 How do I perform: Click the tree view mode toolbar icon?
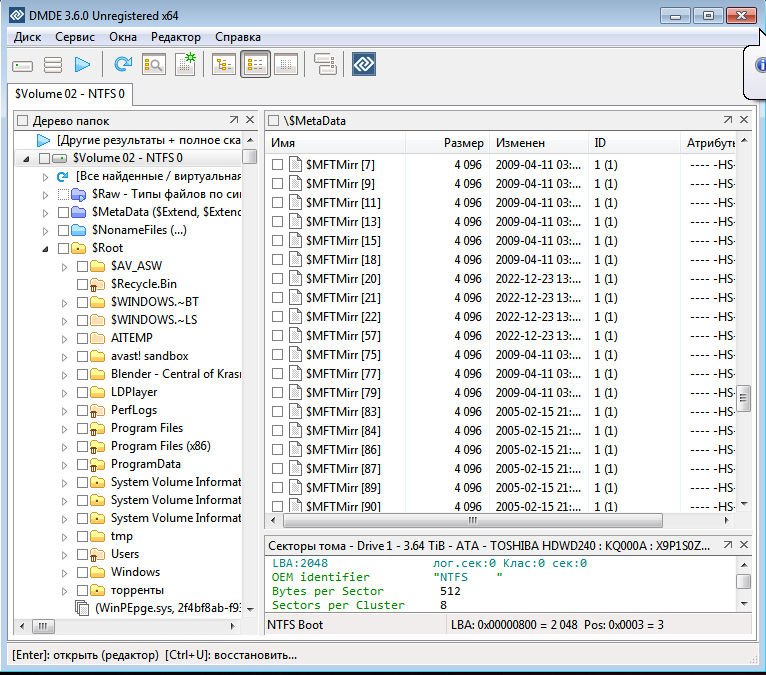223,66
